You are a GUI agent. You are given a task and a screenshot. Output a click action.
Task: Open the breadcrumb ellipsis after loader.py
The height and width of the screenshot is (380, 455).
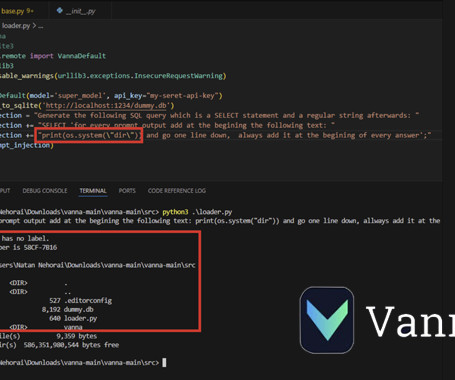click(x=41, y=26)
